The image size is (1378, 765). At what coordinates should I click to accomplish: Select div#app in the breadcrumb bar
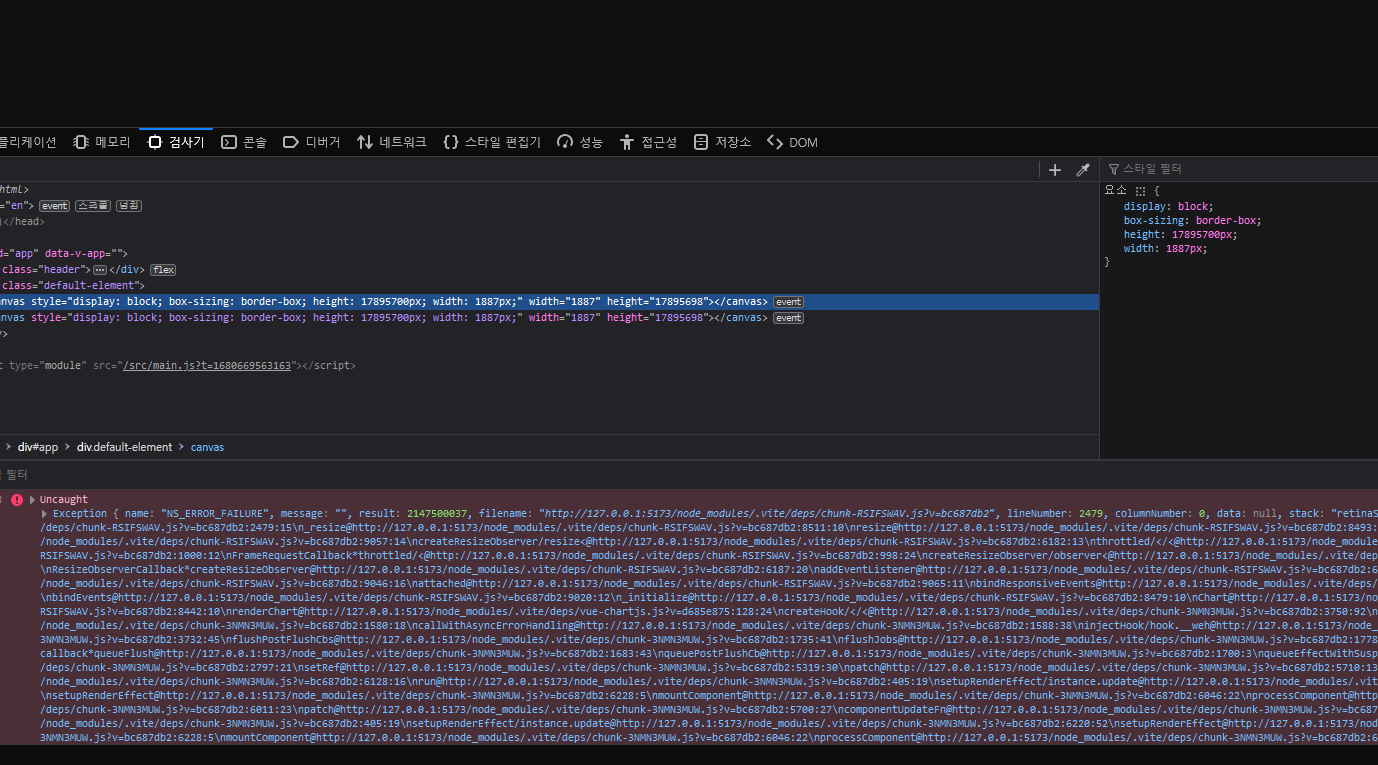38,447
